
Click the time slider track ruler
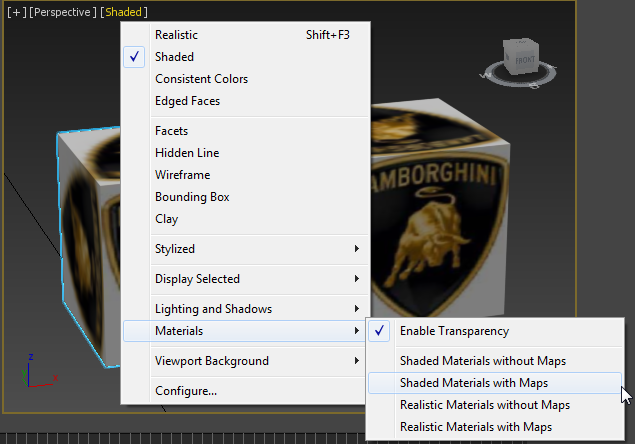[182, 438]
